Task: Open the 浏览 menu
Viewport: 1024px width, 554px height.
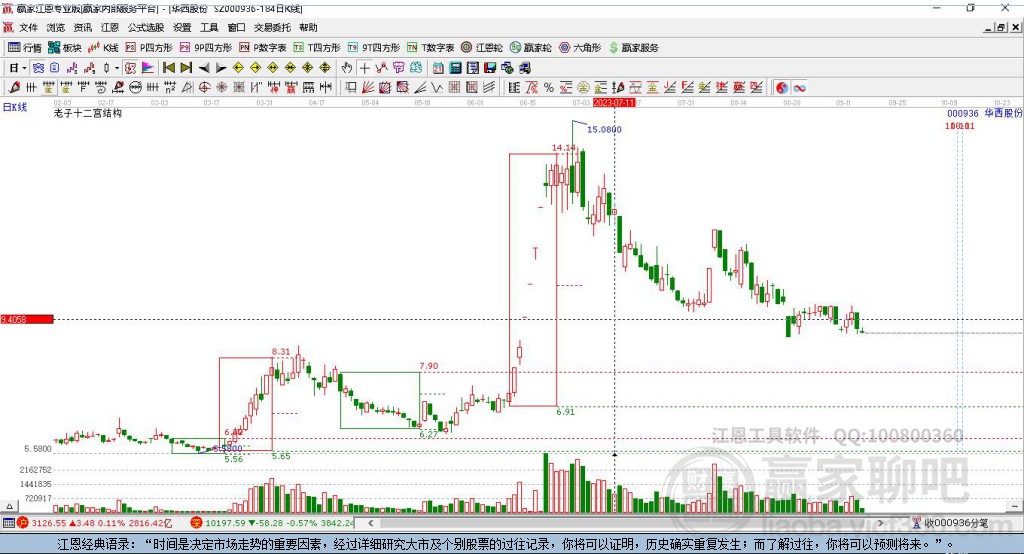Action: [x=56, y=27]
